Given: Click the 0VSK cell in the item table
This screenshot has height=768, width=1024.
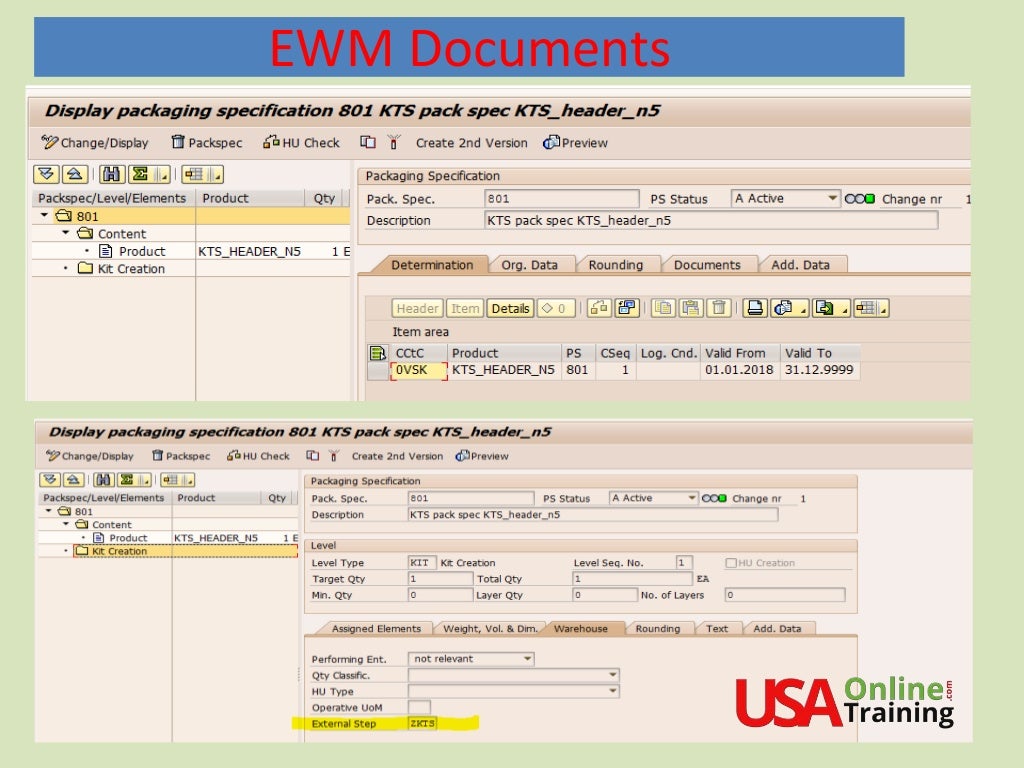Looking at the screenshot, I should tap(419, 370).
